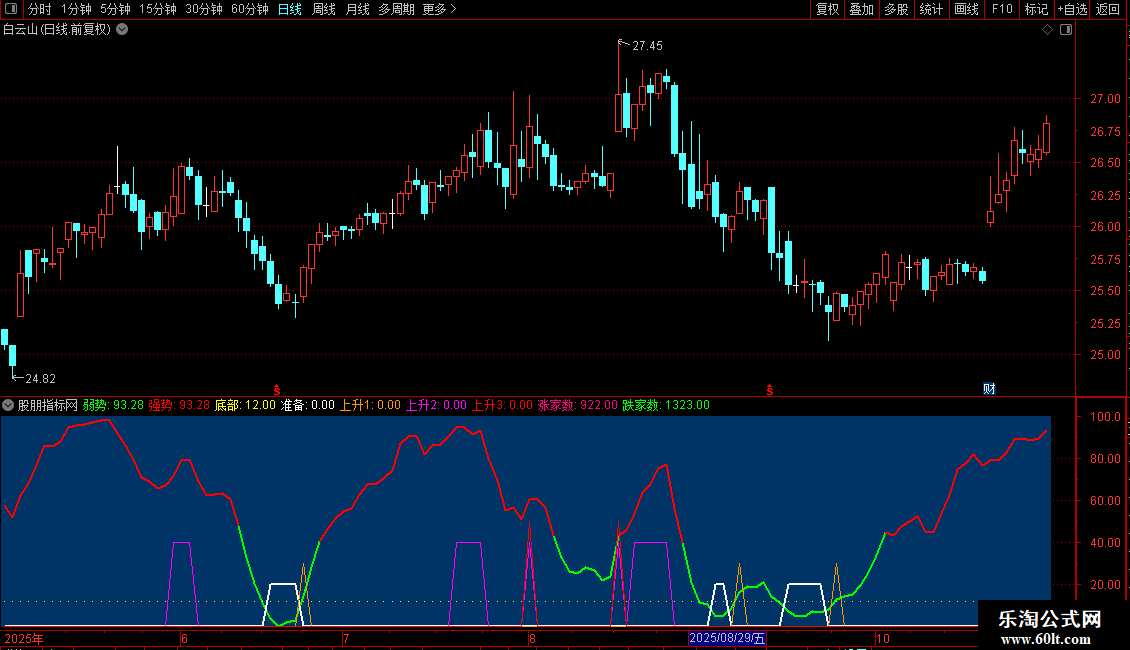
Task: Click the 2025年 label on time axis
Action: click(x=24, y=638)
